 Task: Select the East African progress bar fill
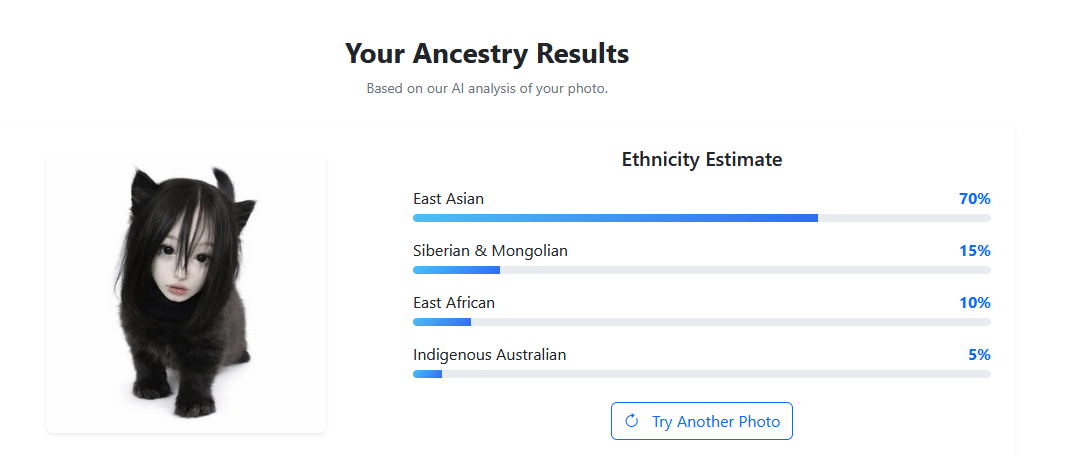point(441,322)
